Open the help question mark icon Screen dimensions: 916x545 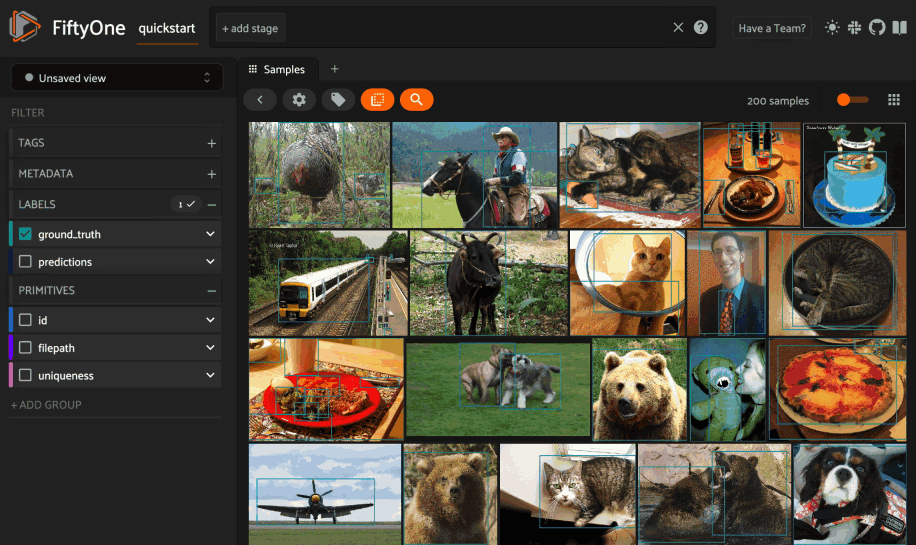tap(701, 28)
